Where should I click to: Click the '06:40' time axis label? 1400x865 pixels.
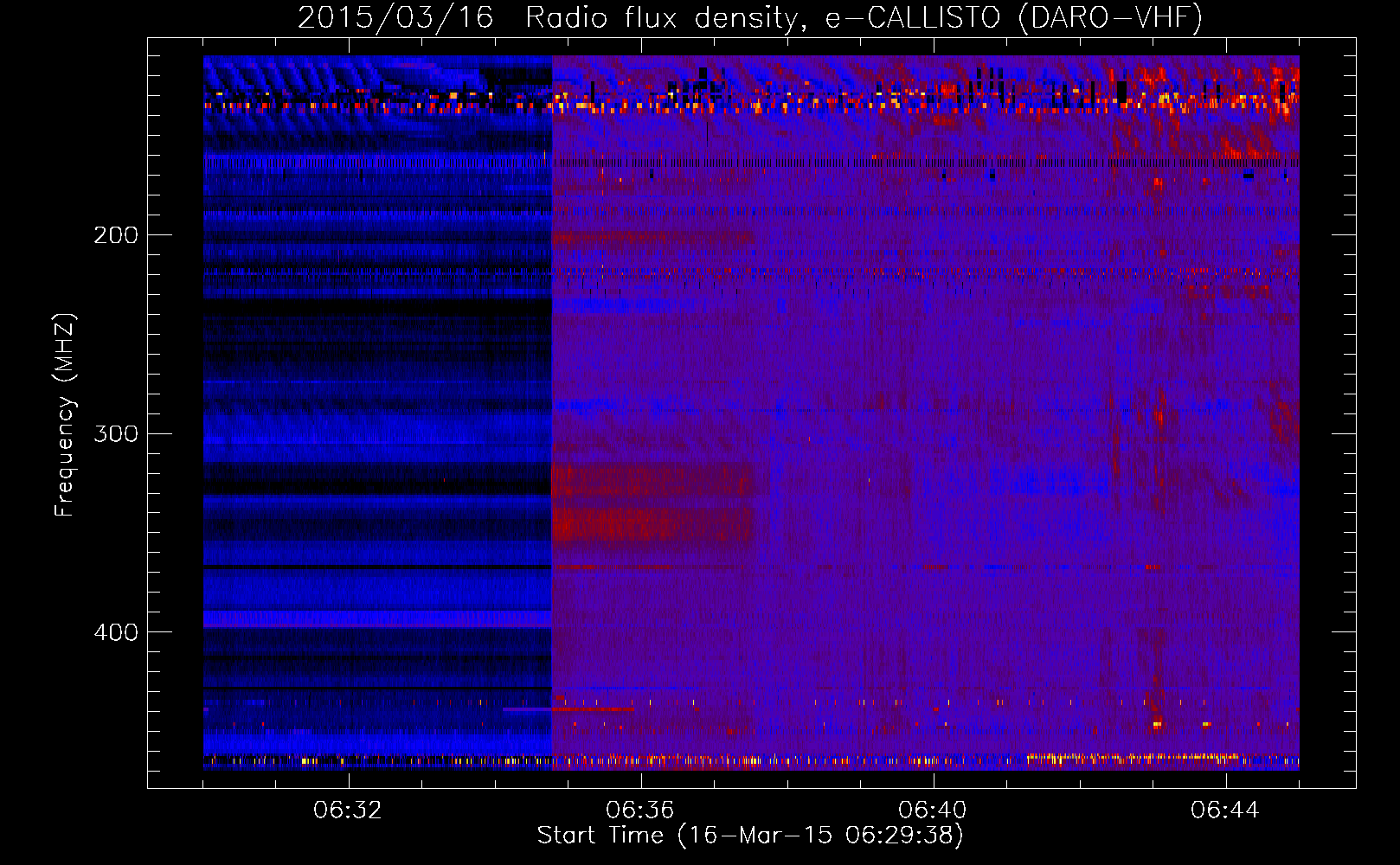[933, 811]
